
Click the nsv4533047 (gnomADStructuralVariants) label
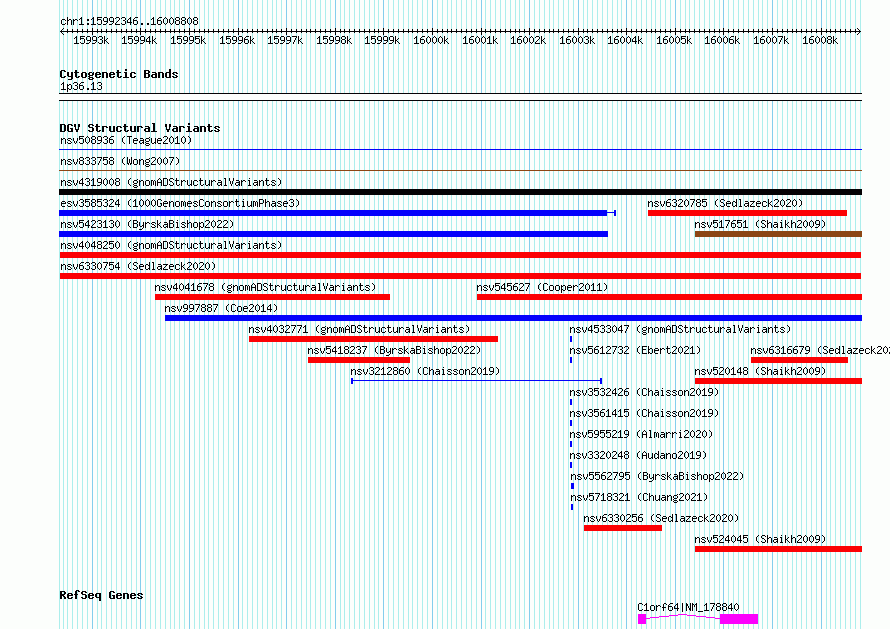(680, 329)
